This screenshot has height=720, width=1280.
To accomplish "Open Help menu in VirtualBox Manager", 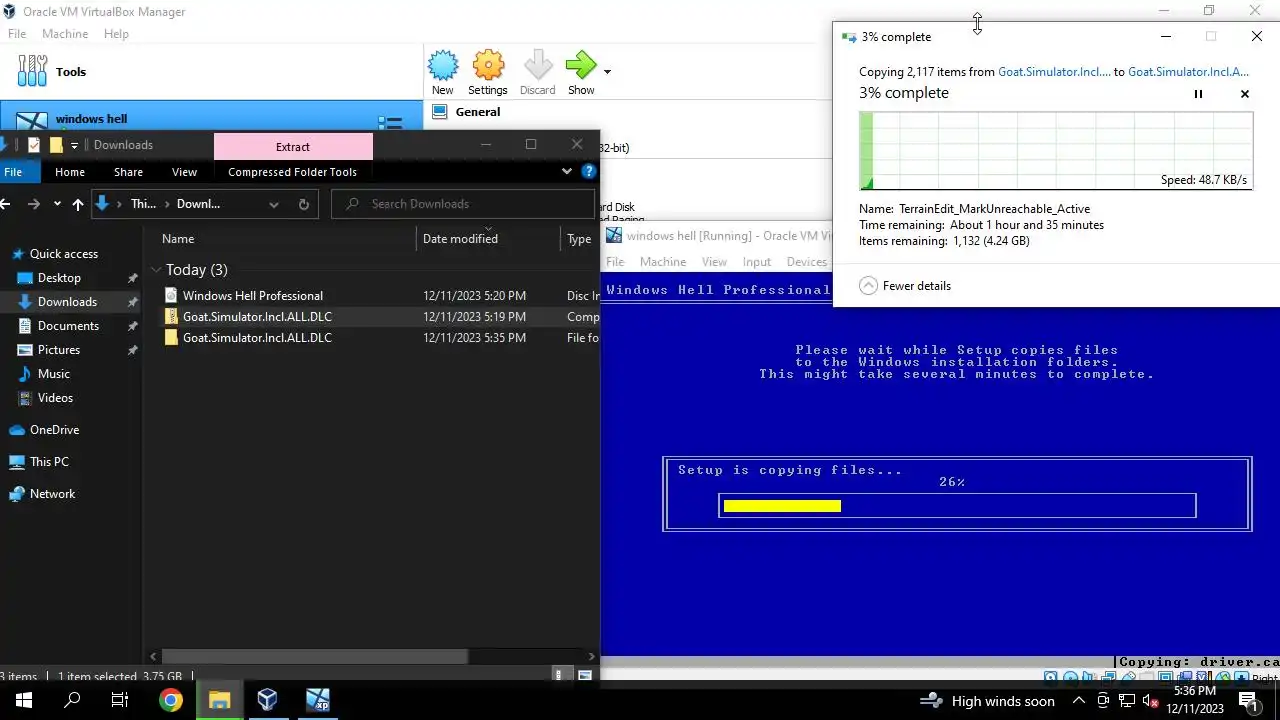I will pyautogui.click(x=116, y=34).
